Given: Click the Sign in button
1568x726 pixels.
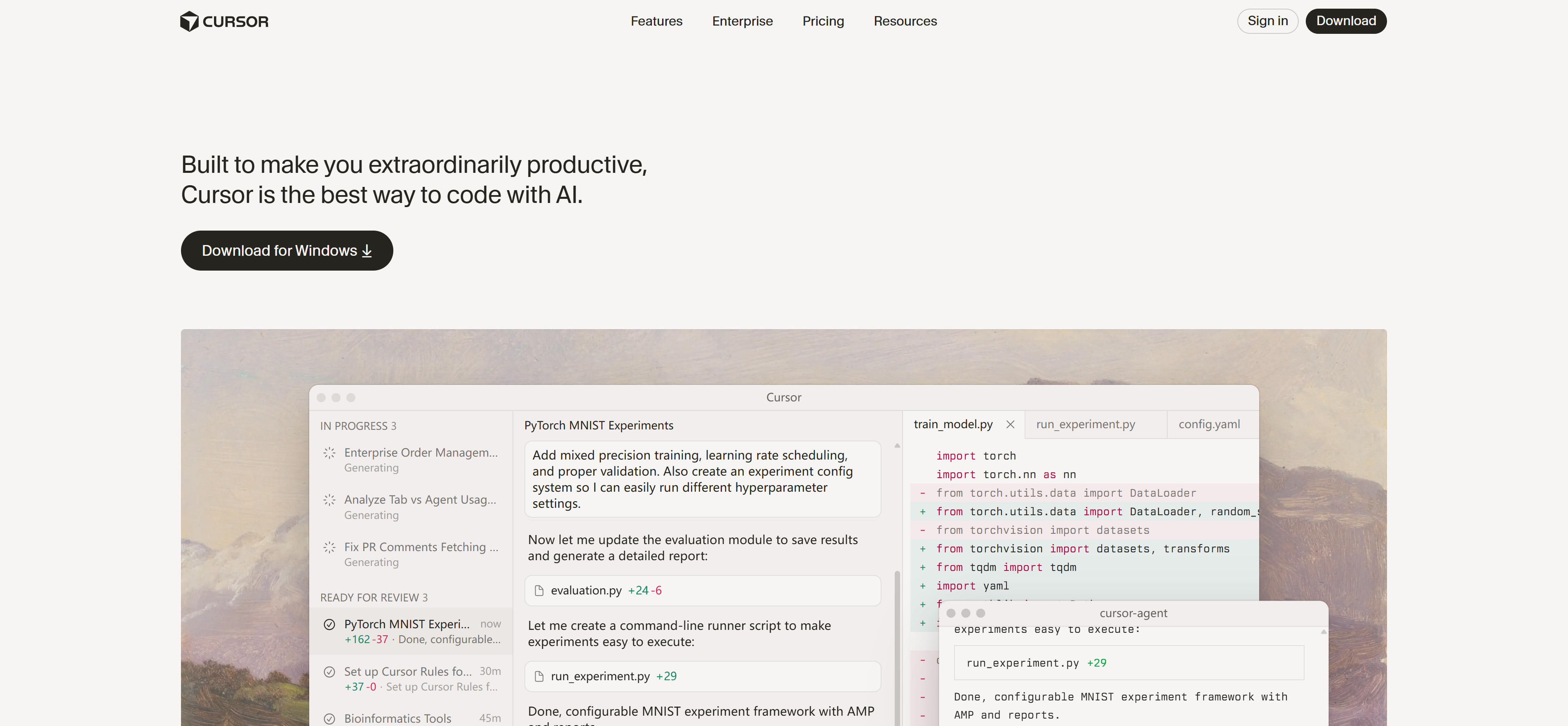Looking at the screenshot, I should [x=1267, y=21].
